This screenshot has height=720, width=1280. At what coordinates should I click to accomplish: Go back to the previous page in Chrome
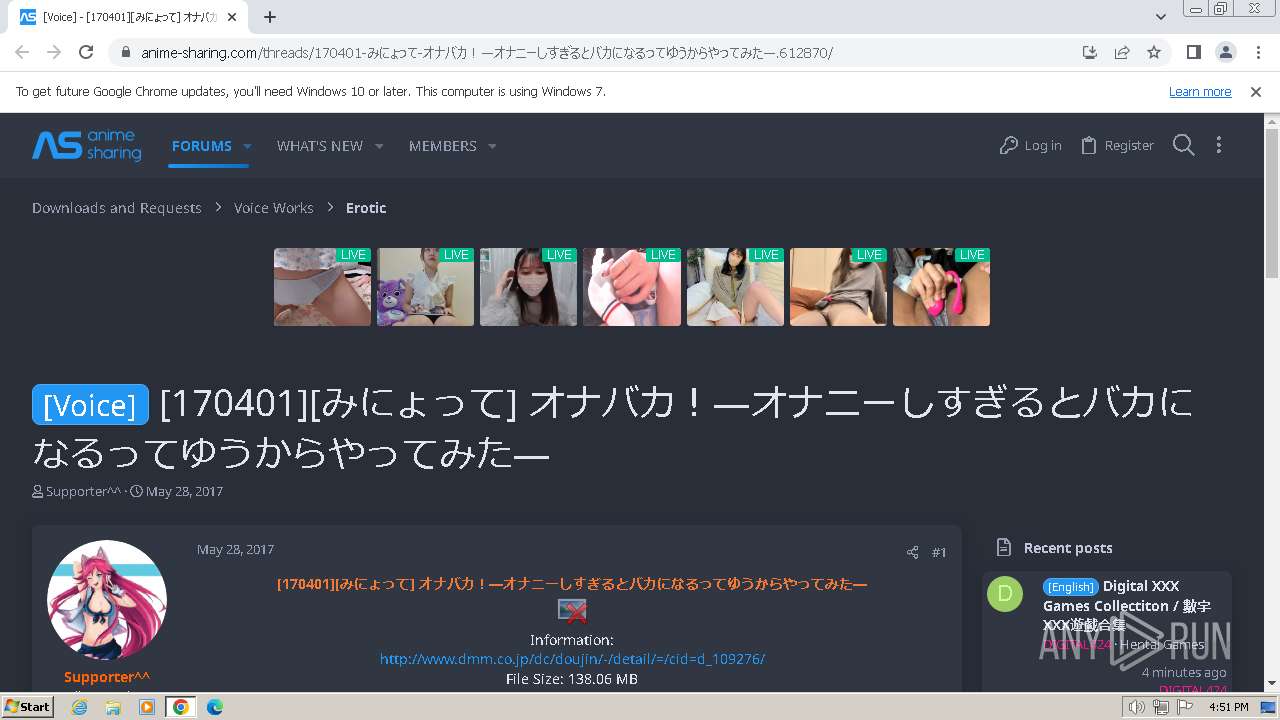pos(22,52)
